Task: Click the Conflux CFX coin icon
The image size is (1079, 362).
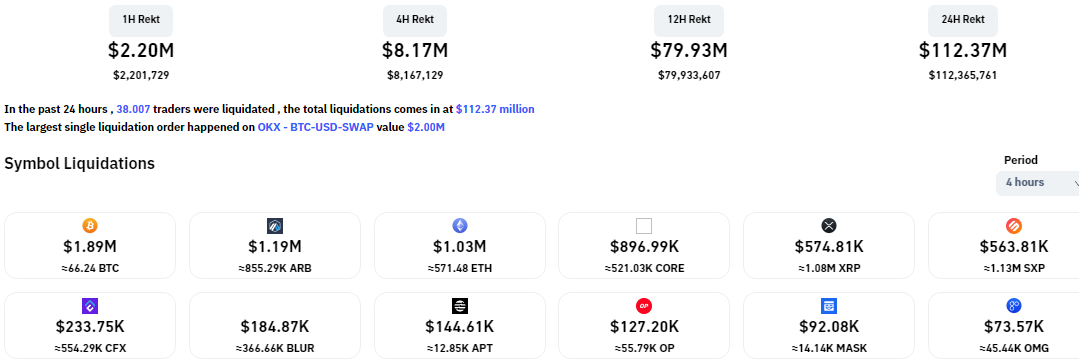Action: pyautogui.click(x=90, y=306)
